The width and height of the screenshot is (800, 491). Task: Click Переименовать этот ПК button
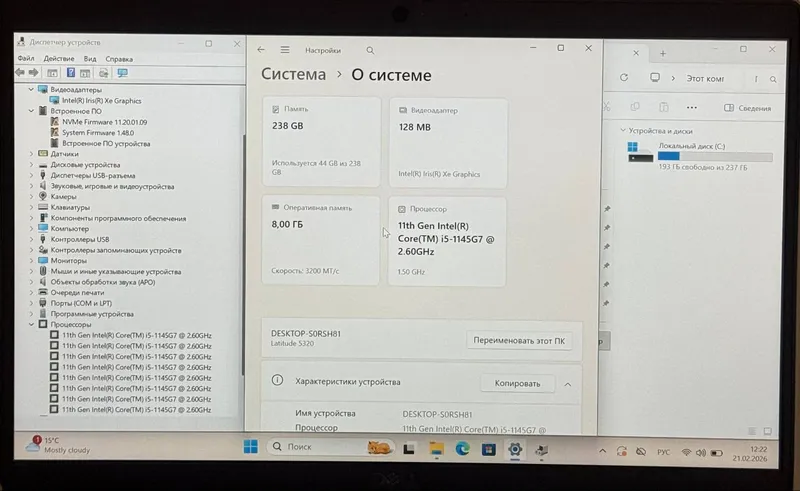click(x=519, y=340)
